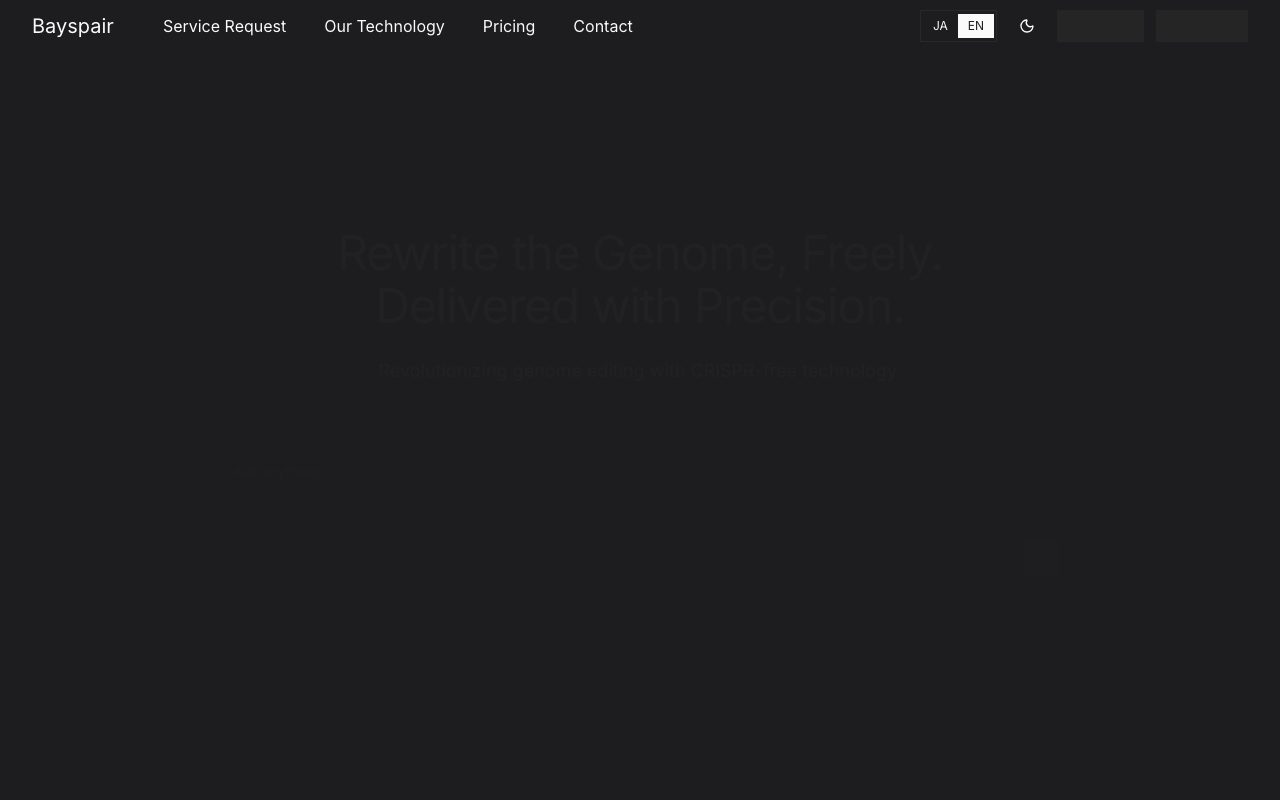Click the Bayspair logo link

click(x=73, y=26)
